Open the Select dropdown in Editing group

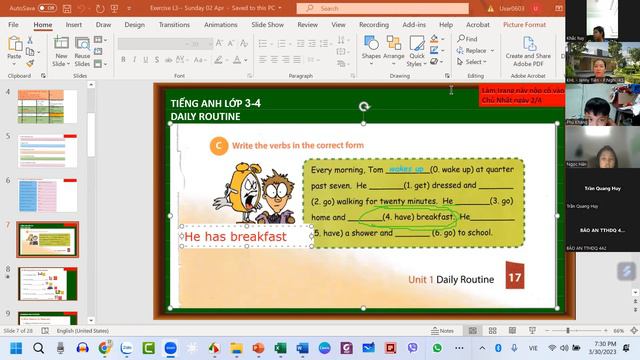472,62
